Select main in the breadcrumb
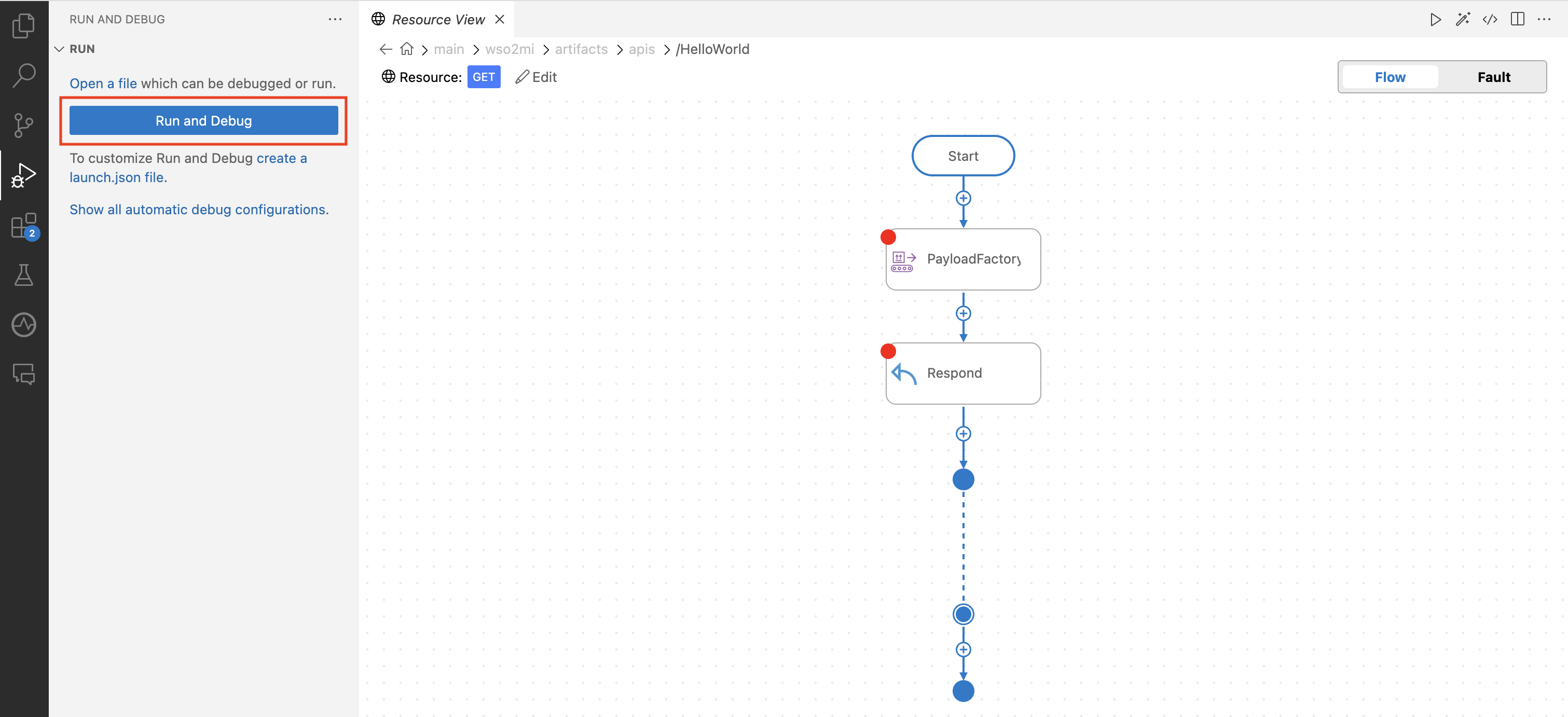The image size is (1568, 717). click(x=449, y=49)
